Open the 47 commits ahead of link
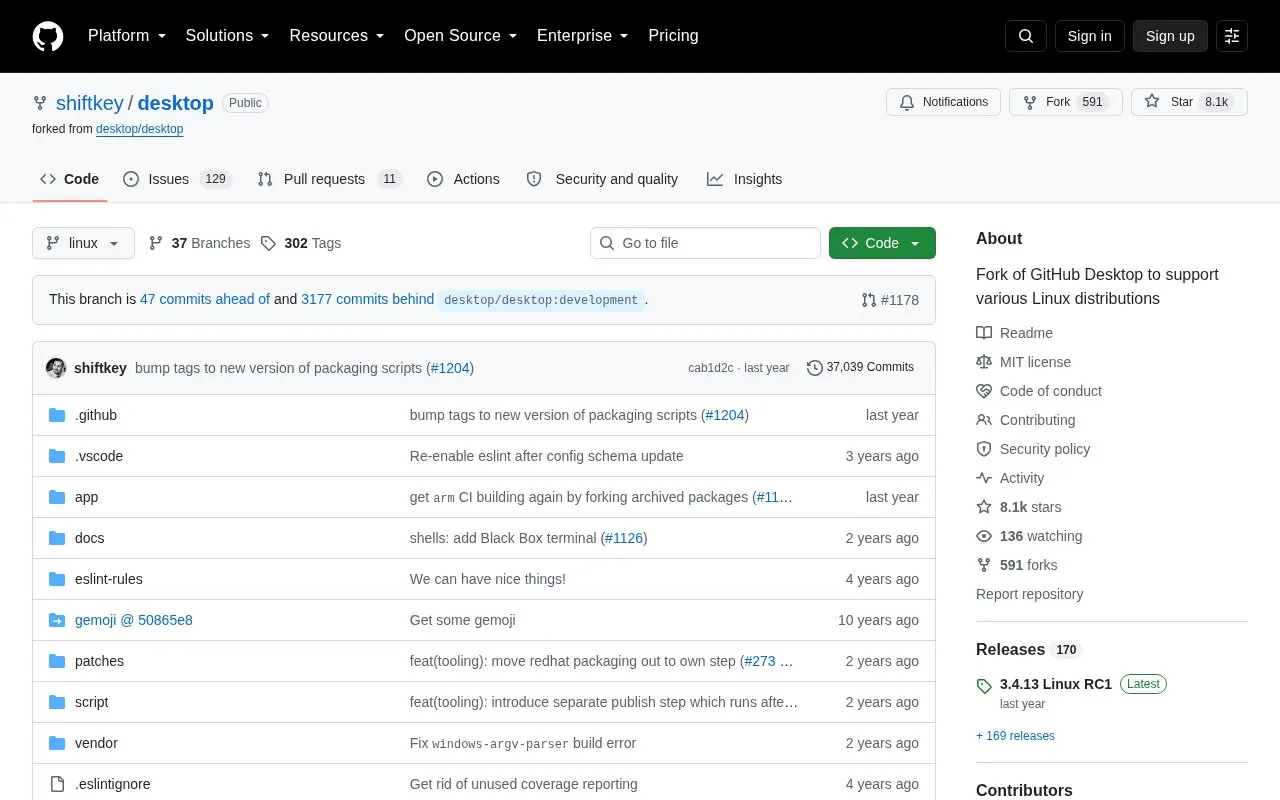The image size is (1280, 800). [x=205, y=299]
